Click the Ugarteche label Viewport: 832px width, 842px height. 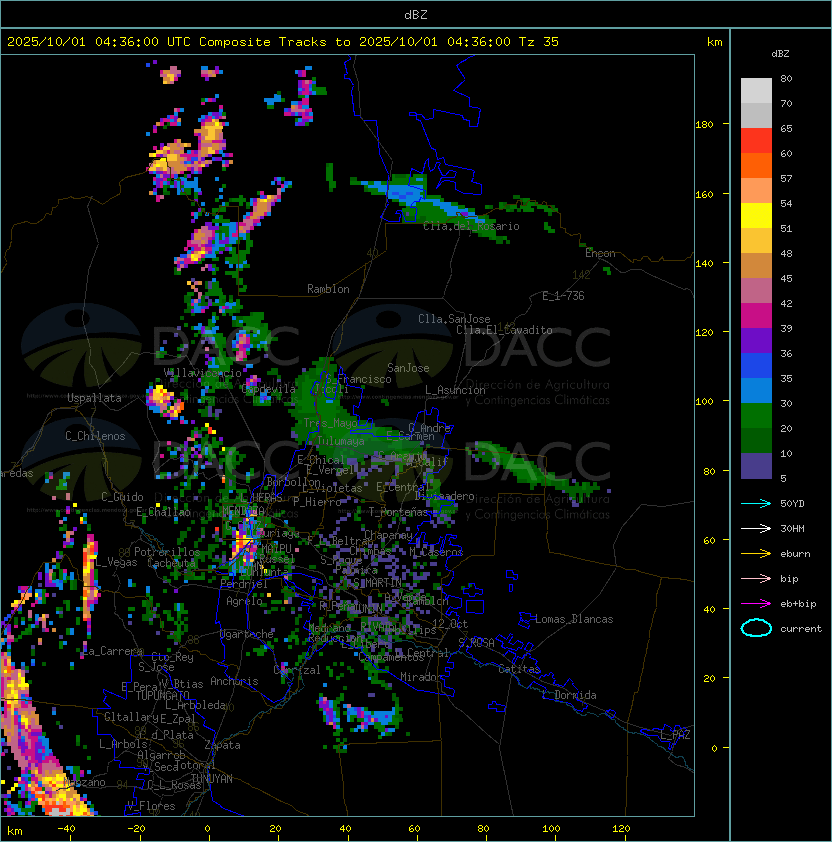pyautogui.click(x=247, y=634)
